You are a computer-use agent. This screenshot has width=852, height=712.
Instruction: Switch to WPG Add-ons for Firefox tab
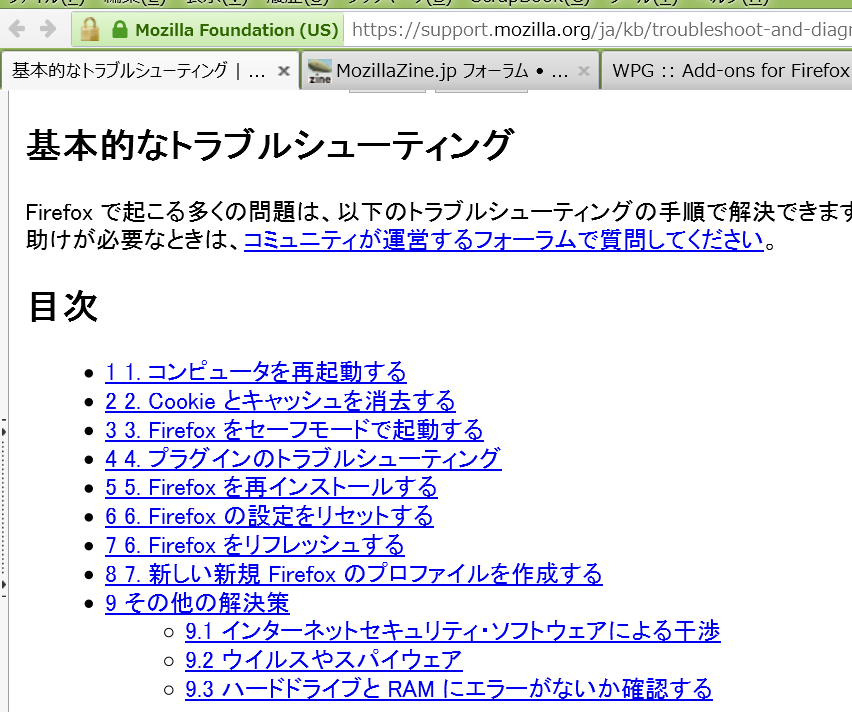(x=730, y=71)
